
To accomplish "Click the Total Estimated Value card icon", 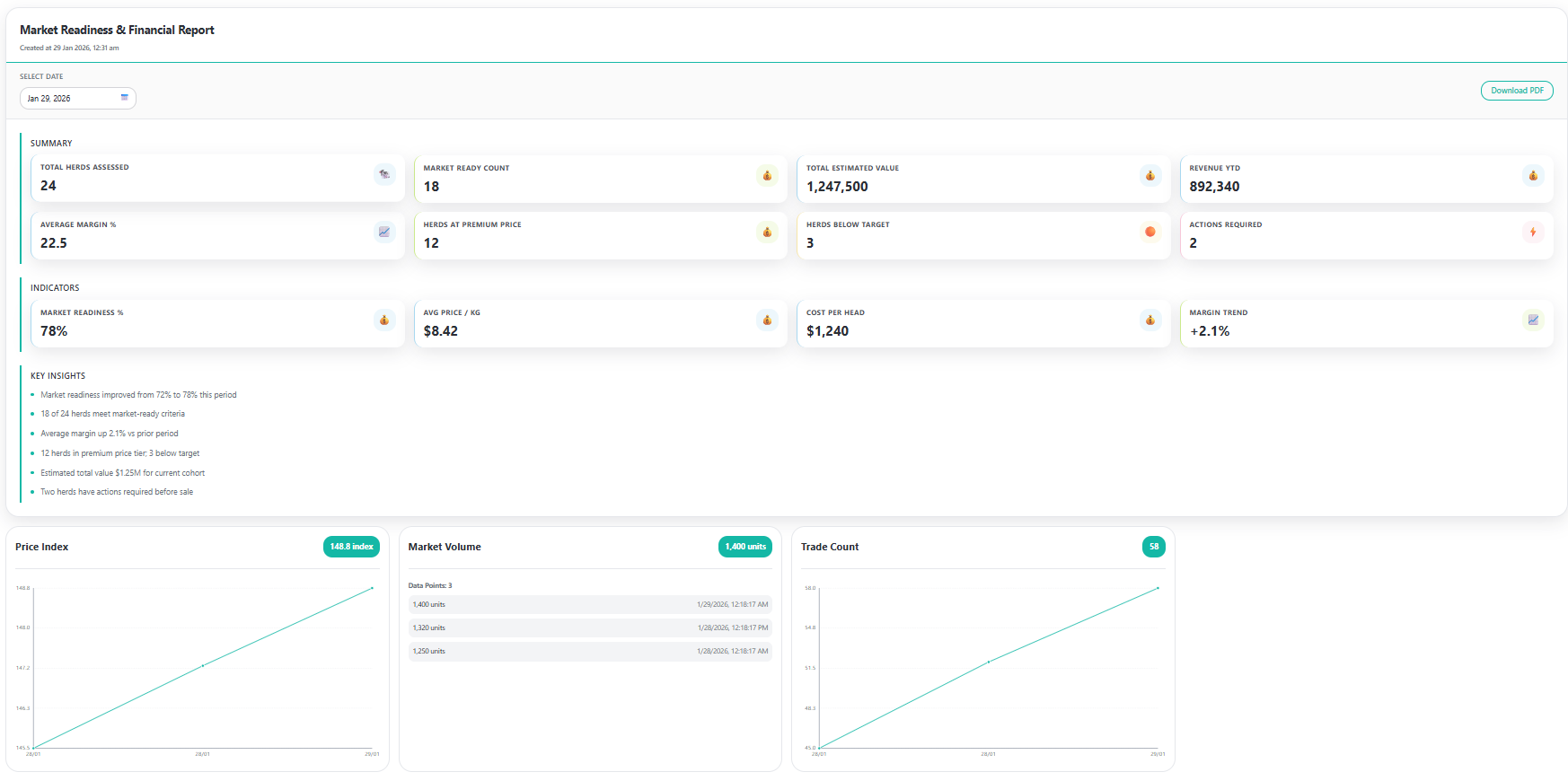I will coord(1150,175).
